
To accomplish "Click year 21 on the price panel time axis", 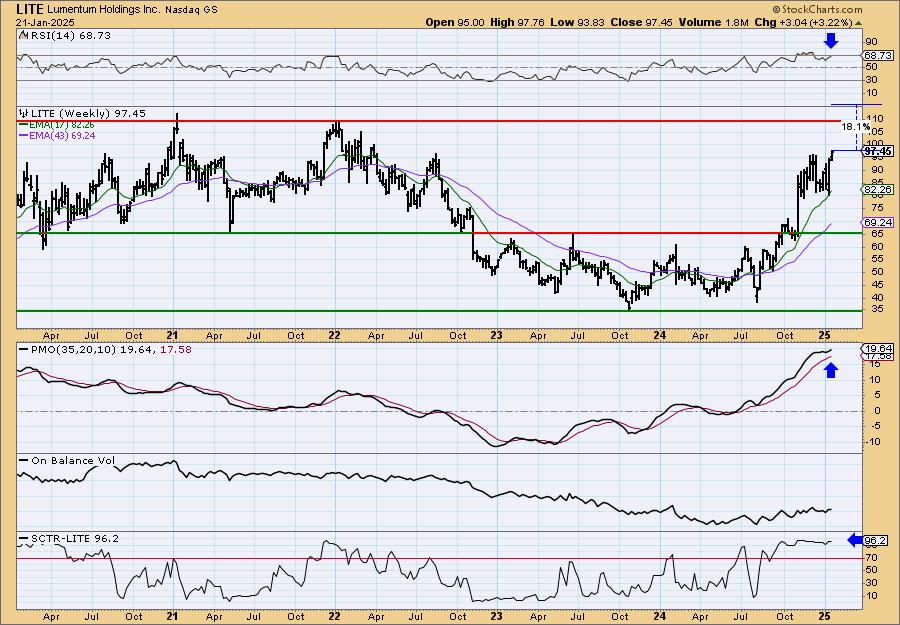I will [173, 335].
